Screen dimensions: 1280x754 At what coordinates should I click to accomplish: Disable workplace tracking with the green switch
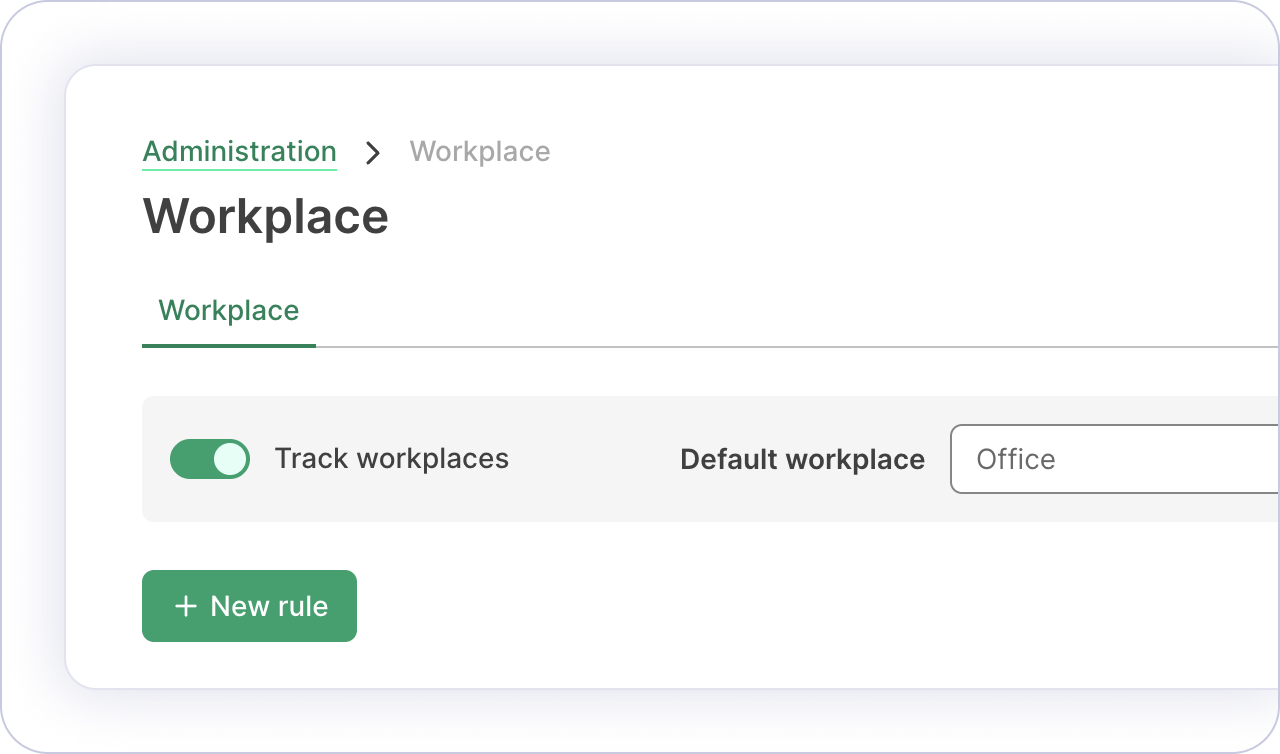click(x=210, y=459)
